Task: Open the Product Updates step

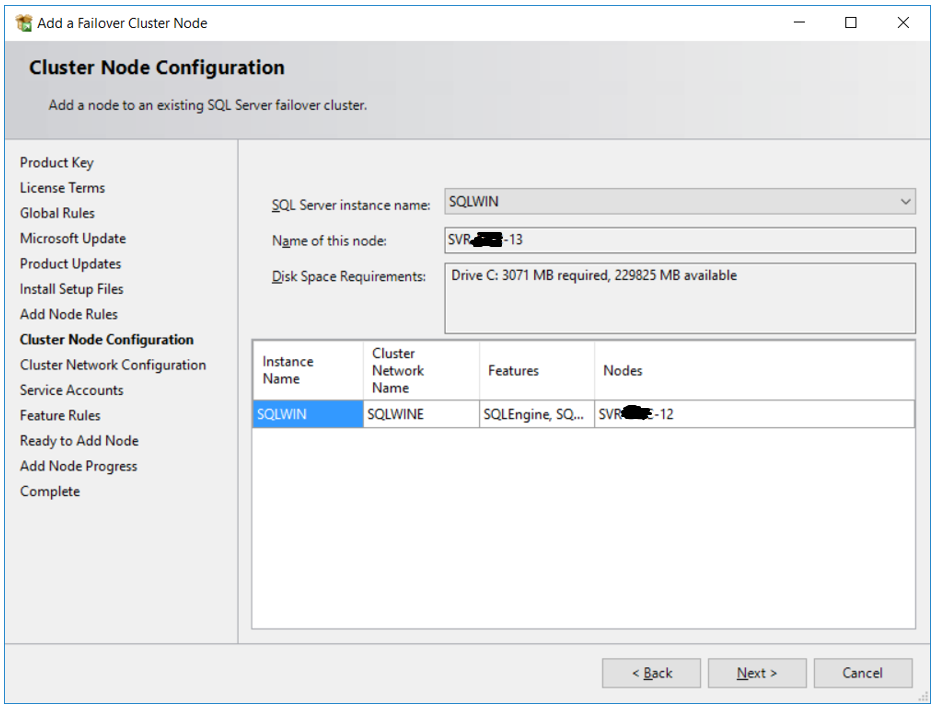Action: [70, 263]
